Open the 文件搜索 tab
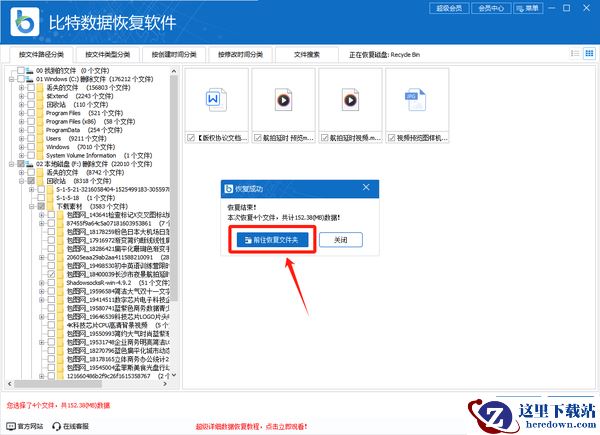Image resolution: width=600 pixels, height=435 pixels. click(307, 55)
